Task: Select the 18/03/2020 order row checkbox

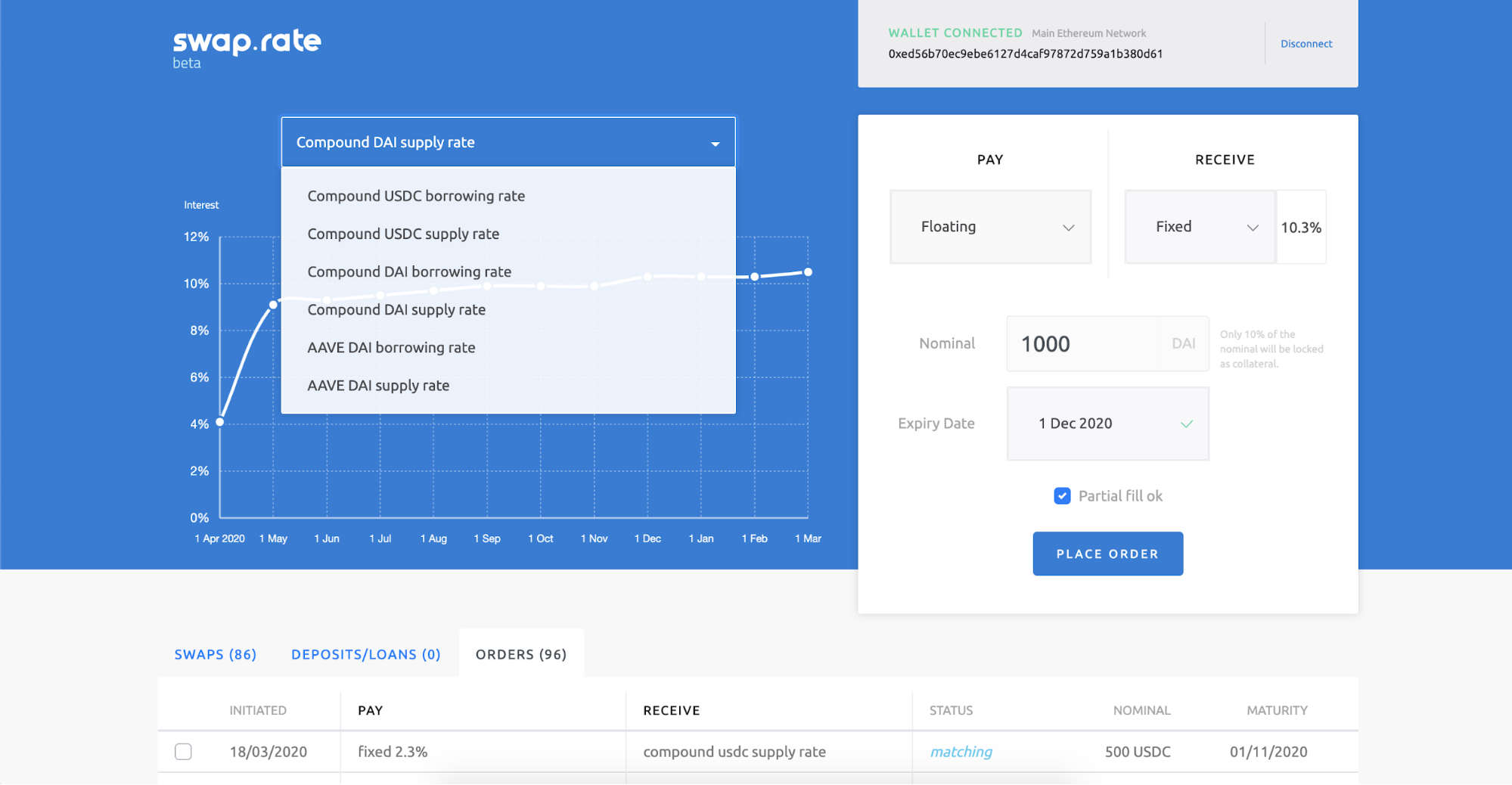Action: pyautogui.click(x=183, y=752)
